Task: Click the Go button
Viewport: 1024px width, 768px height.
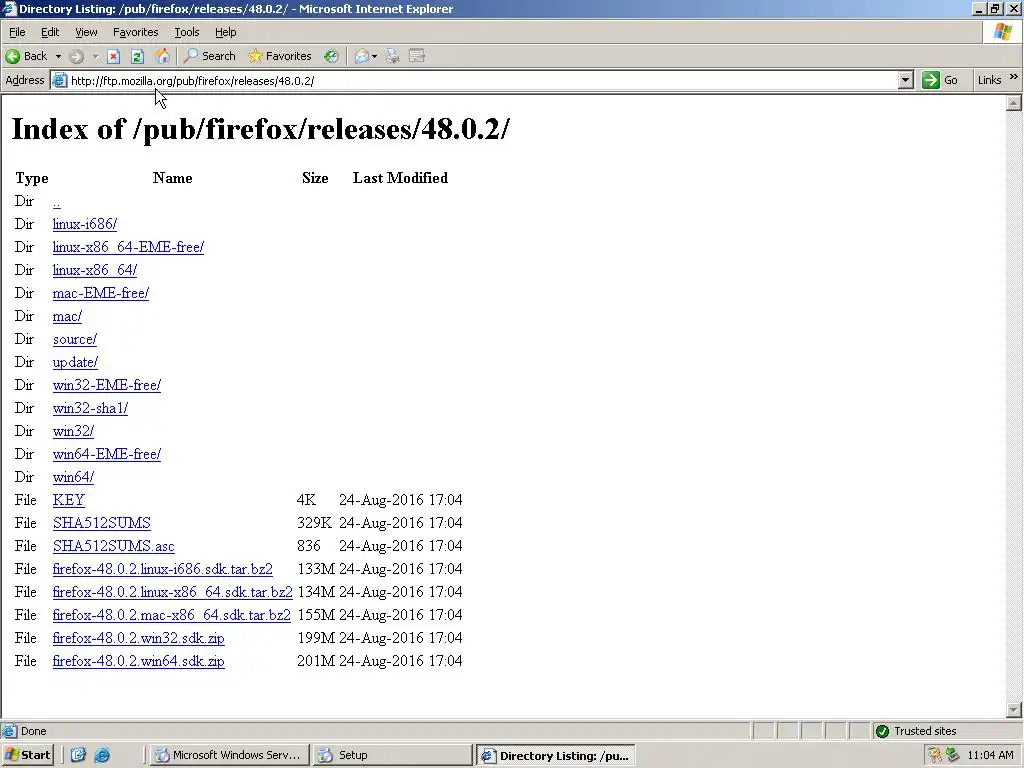Action: pos(940,80)
